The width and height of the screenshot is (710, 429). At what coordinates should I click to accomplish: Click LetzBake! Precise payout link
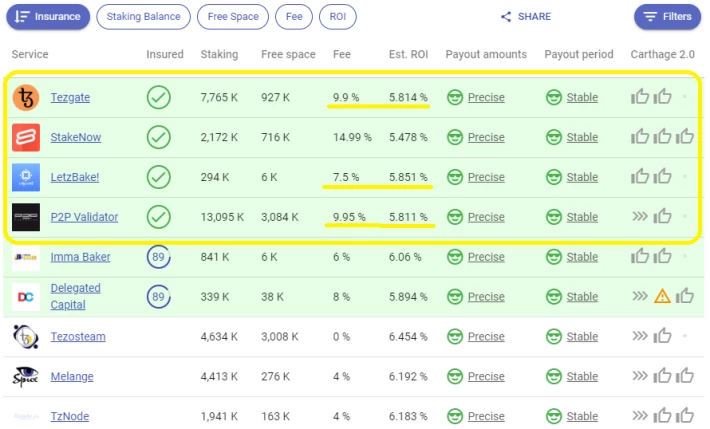coord(486,177)
